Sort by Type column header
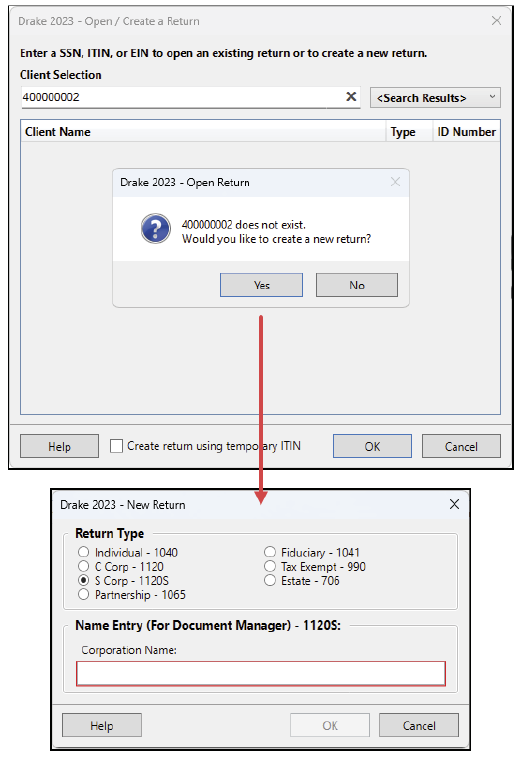This screenshot has height=759, width=521. (409, 132)
